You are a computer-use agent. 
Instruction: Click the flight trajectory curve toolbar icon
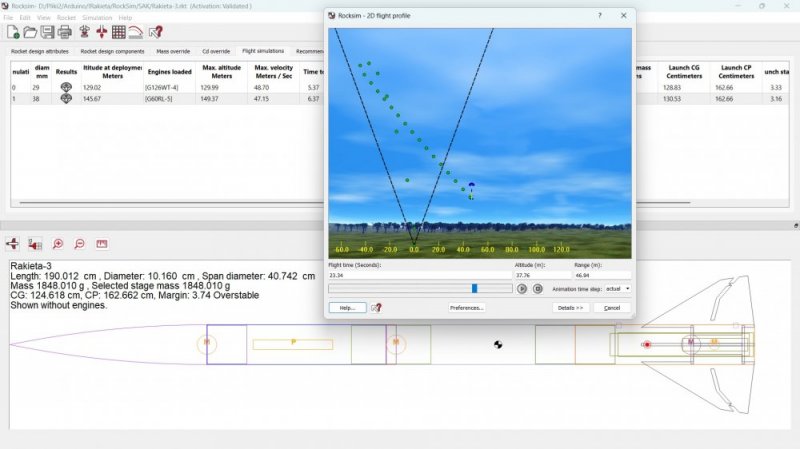pos(135,32)
